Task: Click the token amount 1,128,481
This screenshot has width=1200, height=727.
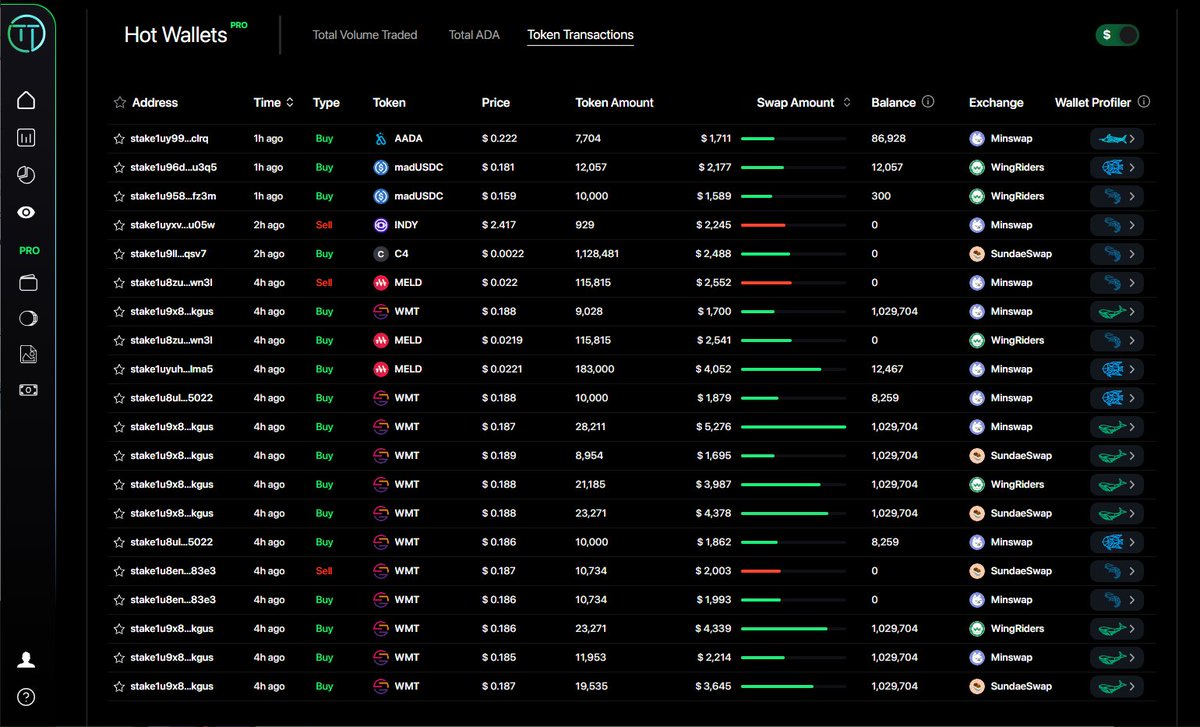Action: coord(598,254)
